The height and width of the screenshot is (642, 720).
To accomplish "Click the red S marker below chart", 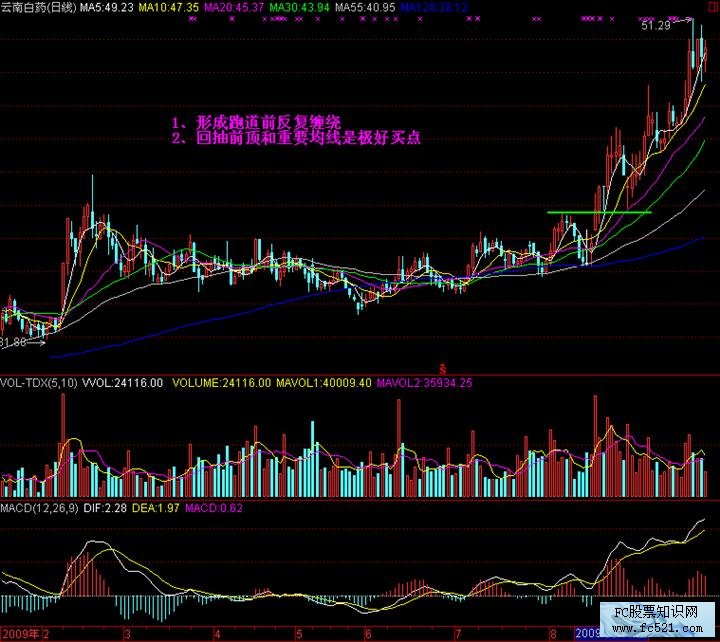I will tap(441, 367).
